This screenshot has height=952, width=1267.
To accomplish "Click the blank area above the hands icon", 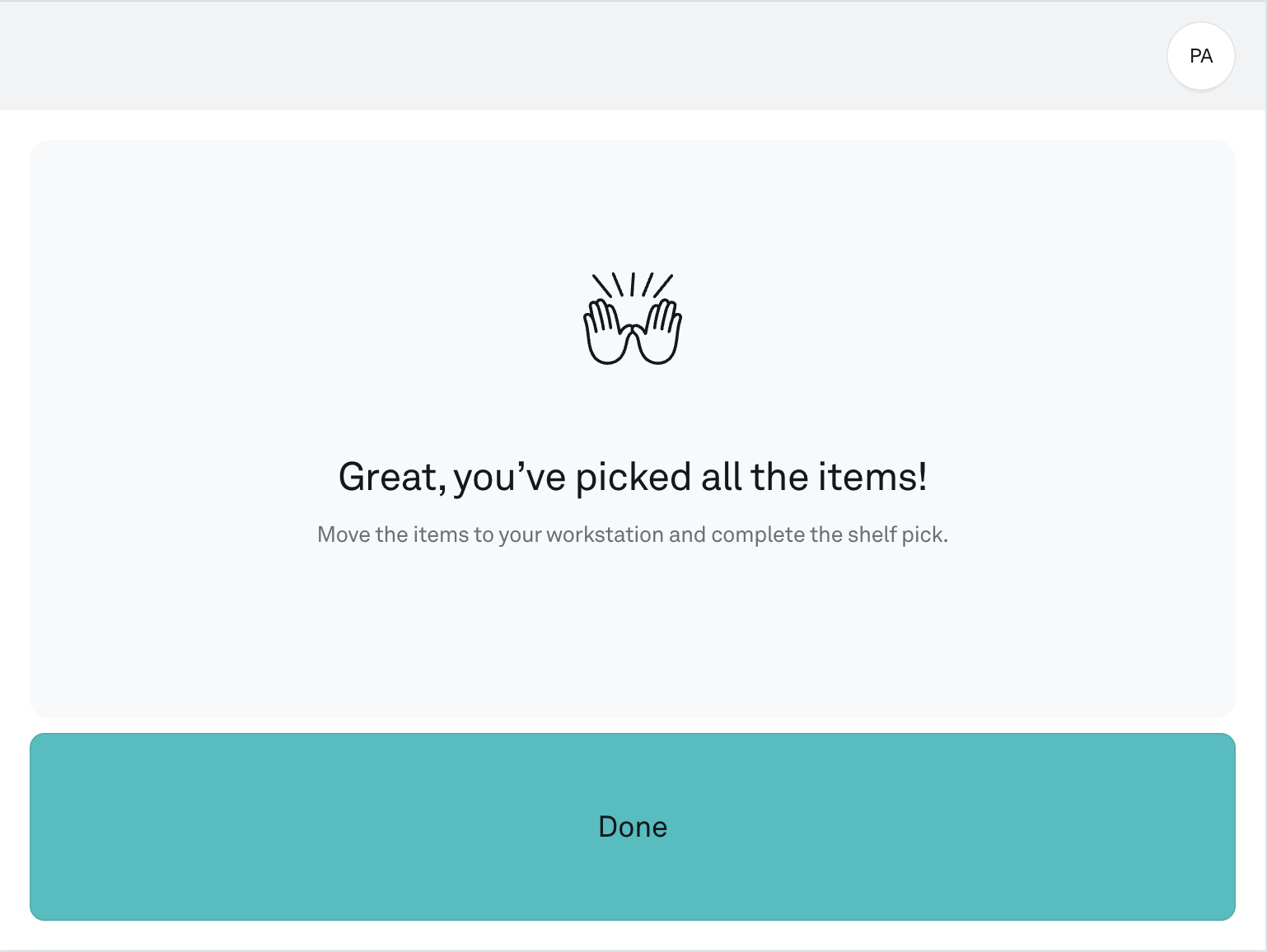I will [x=633, y=206].
